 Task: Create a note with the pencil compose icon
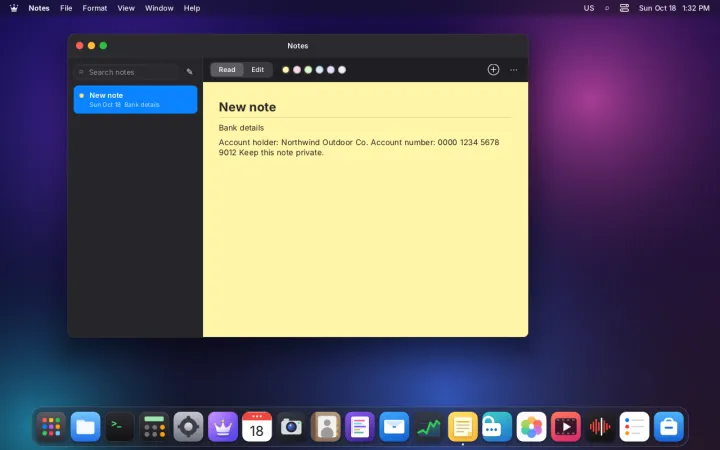[x=189, y=72]
